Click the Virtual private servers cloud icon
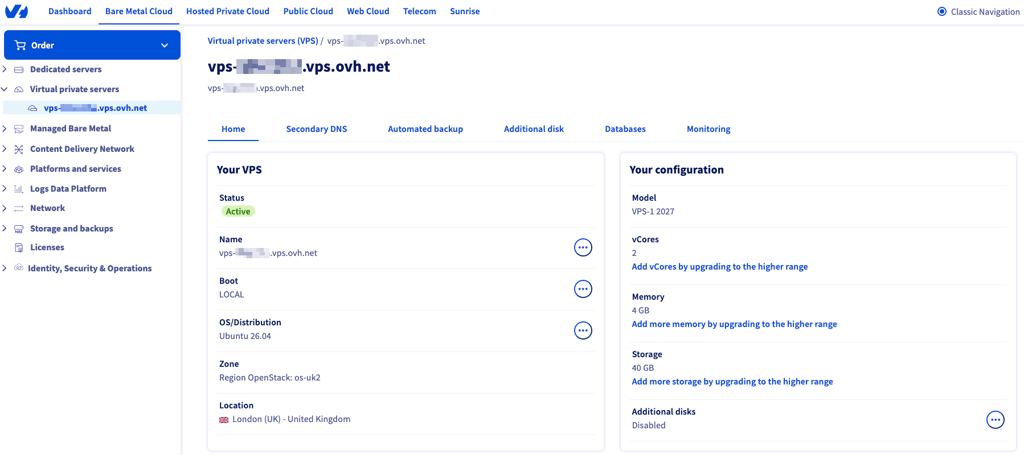The width and height of the screenshot is (1024, 455). pyautogui.click(x=18, y=89)
